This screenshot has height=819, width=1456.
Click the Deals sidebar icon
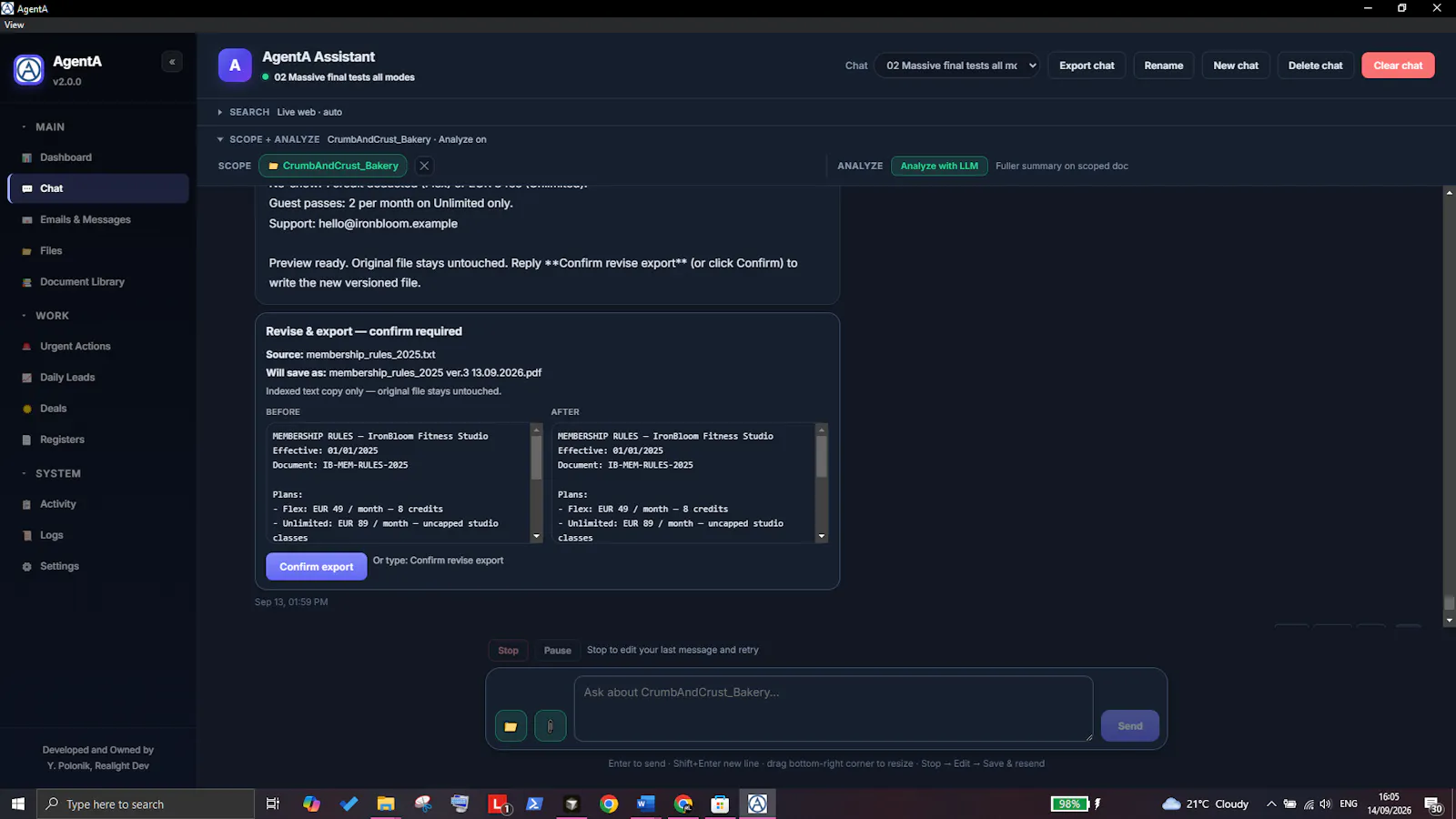27,409
